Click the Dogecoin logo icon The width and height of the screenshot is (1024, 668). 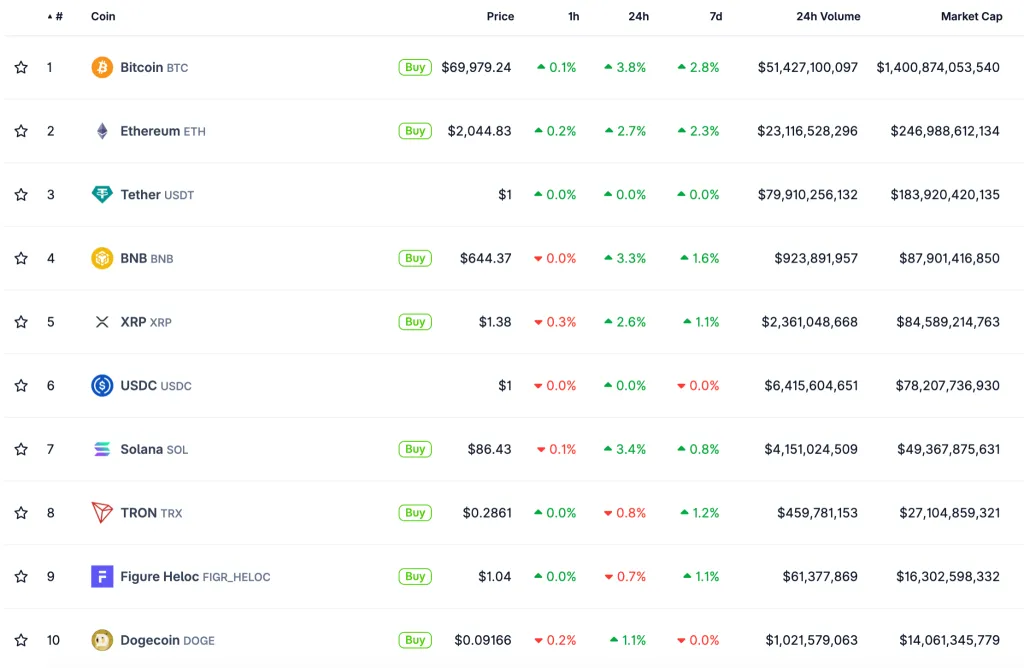pos(102,640)
